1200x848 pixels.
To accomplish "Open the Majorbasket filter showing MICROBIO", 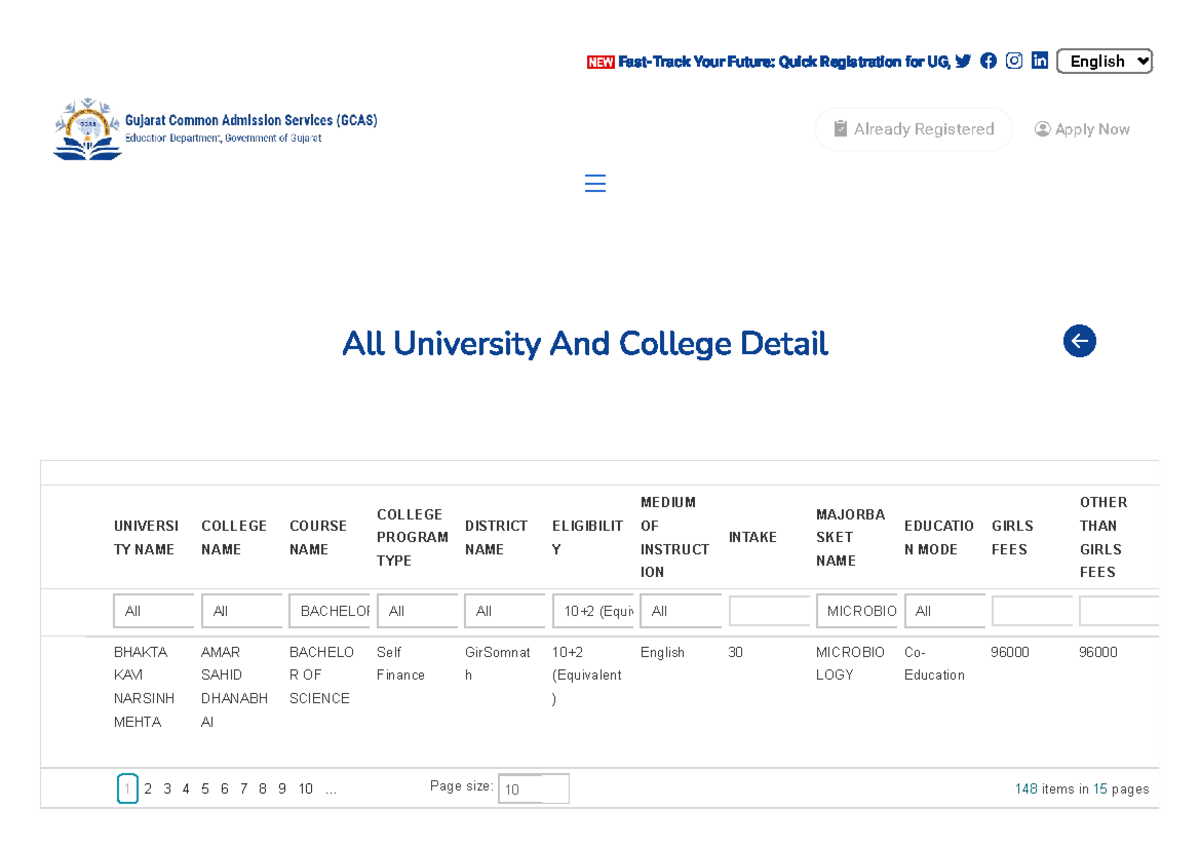I will (x=857, y=611).
